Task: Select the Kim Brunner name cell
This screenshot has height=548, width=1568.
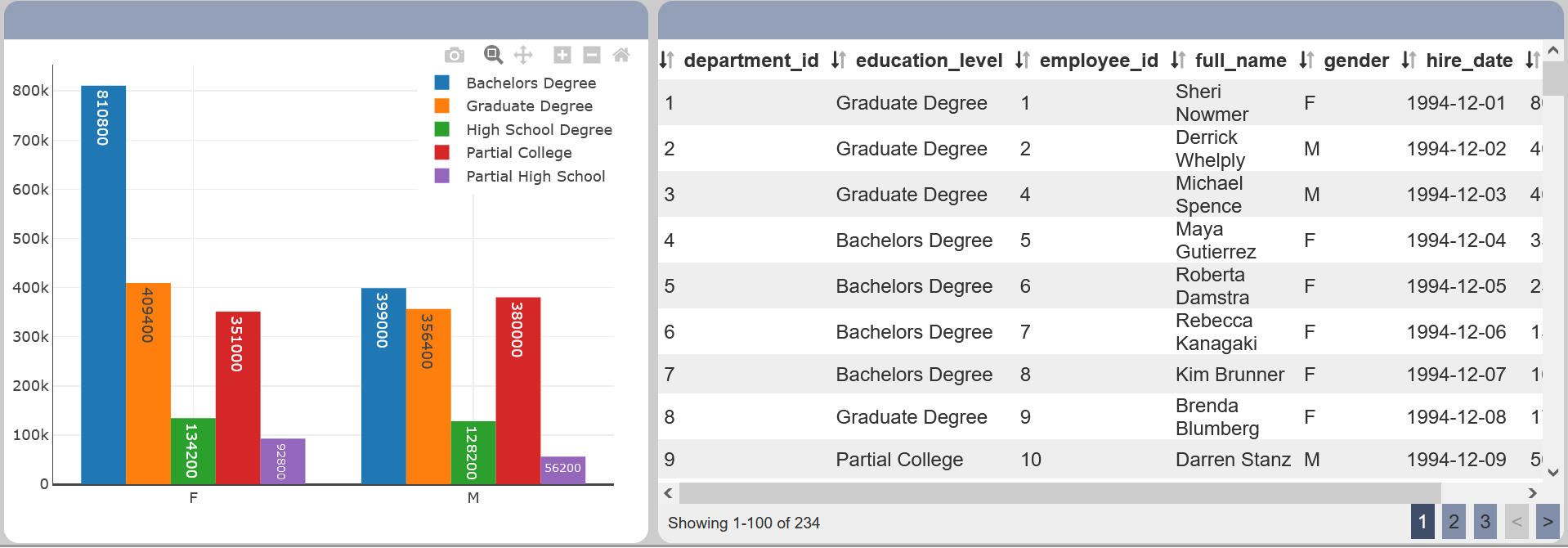Action: pos(1232,375)
